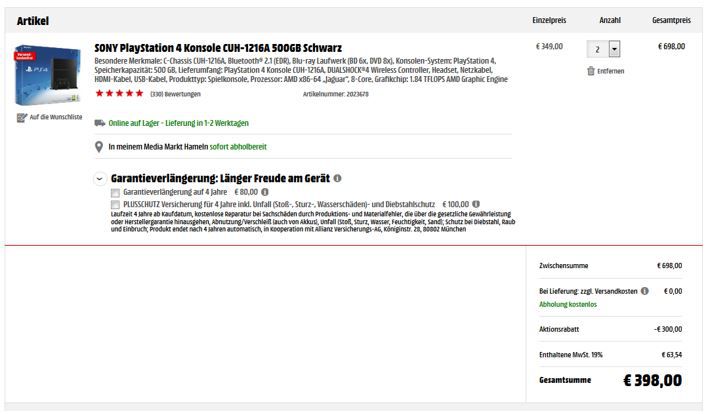Click the € 698,00 Gesamtpreis value in item row
The image size is (707, 414).
(671, 46)
